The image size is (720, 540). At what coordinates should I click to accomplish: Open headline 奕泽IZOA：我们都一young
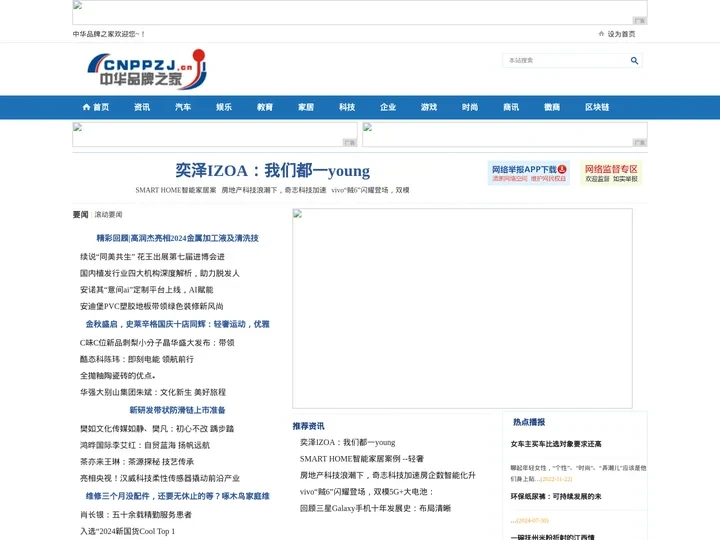tap(272, 171)
